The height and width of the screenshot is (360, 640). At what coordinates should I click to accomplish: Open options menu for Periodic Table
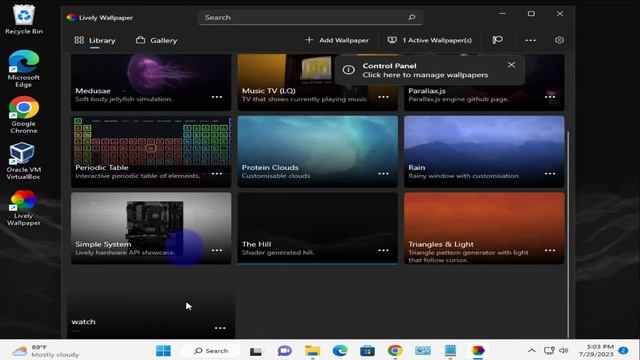(x=217, y=174)
